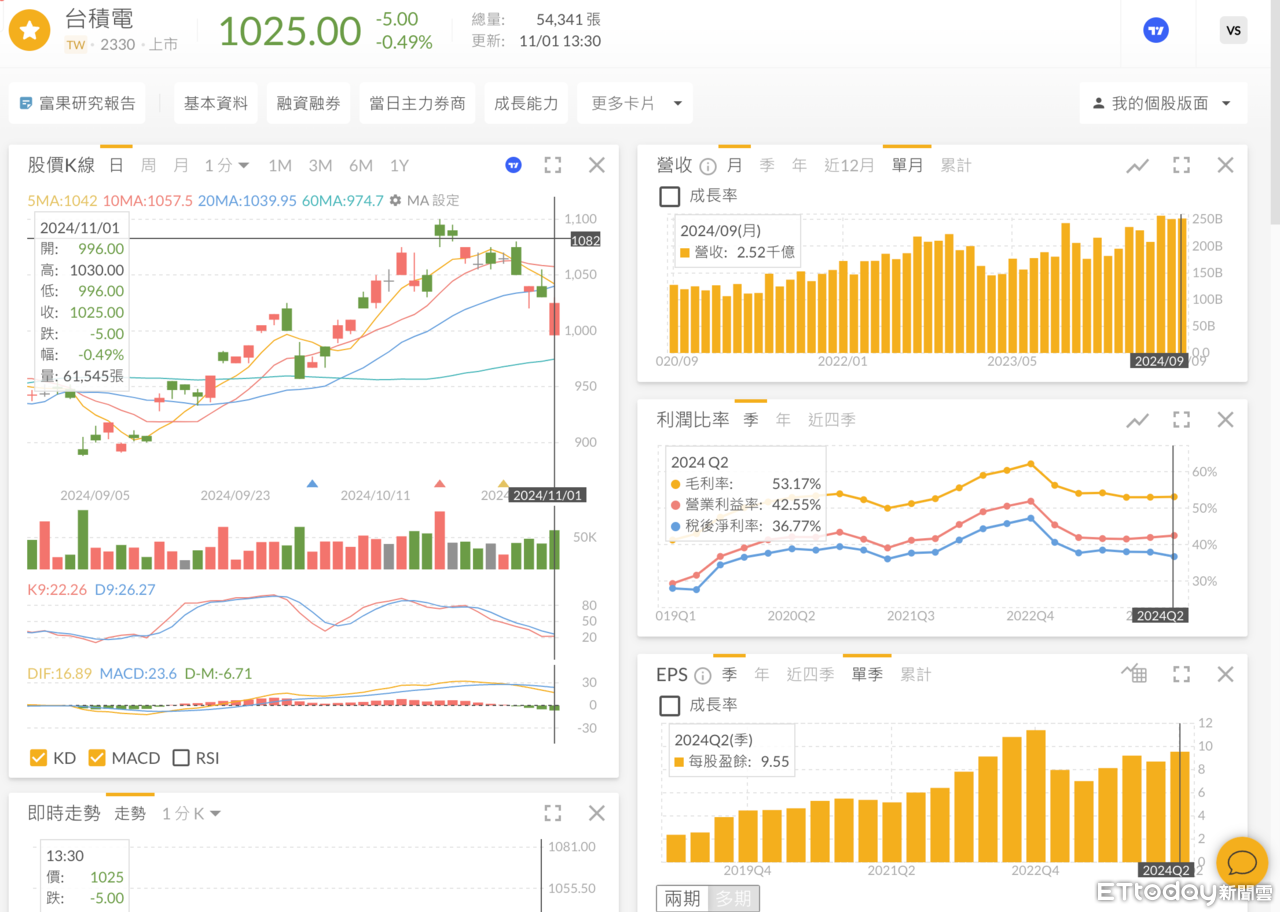This screenshot has height=912, width=1280.
Task: Select the 多期 toggle option
Action: click(x=733, y=899)
